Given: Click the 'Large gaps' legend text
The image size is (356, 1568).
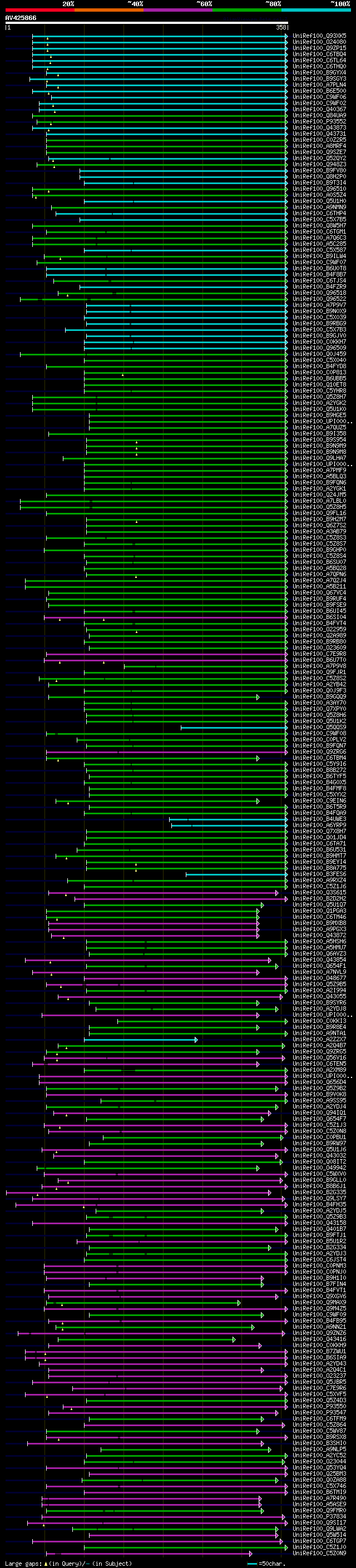Looking at the screenshot, I should point(23,1563).
